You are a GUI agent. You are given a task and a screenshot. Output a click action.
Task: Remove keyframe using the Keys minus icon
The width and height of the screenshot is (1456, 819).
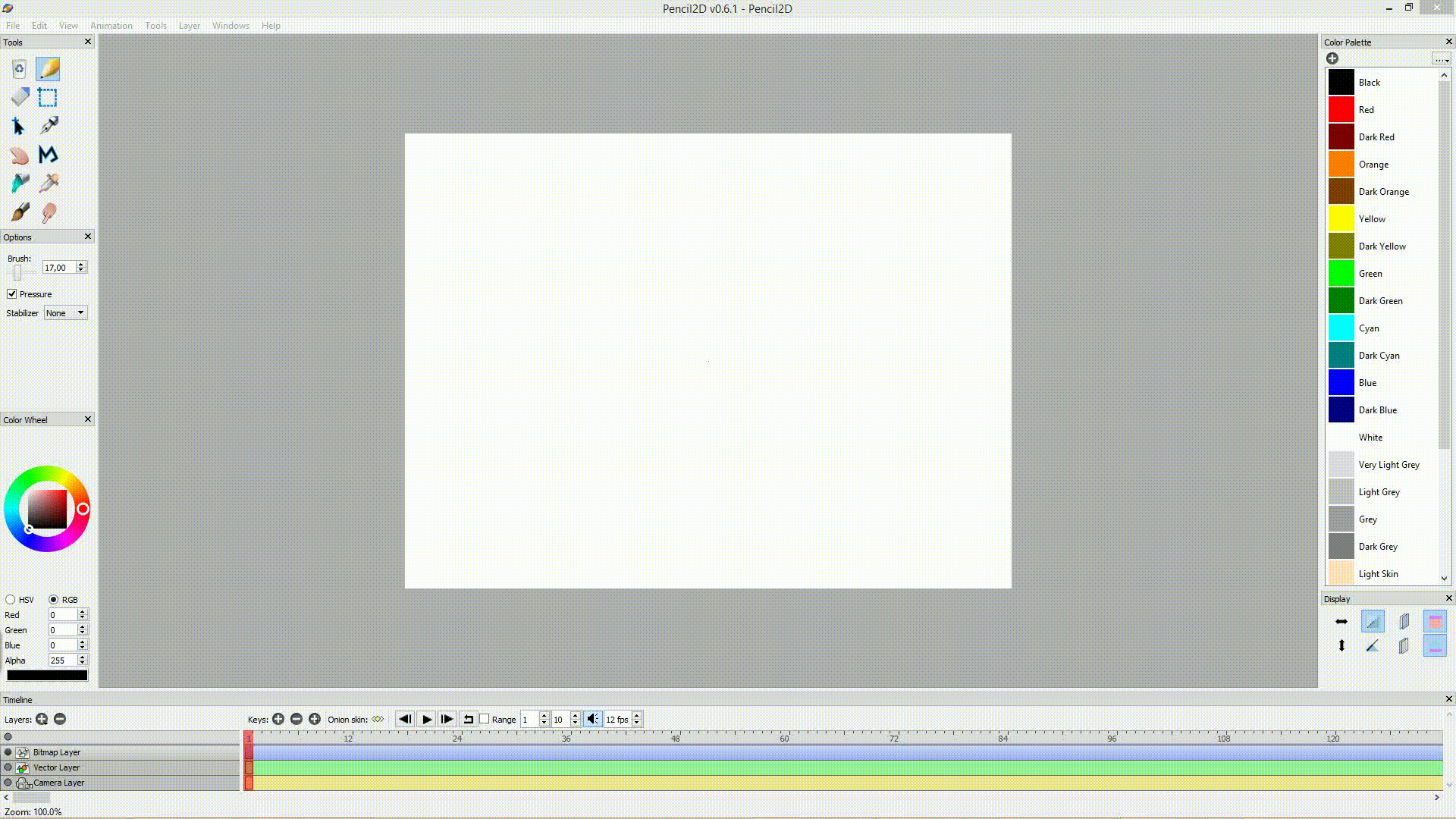pyautogui.click(x=297, y=719)
